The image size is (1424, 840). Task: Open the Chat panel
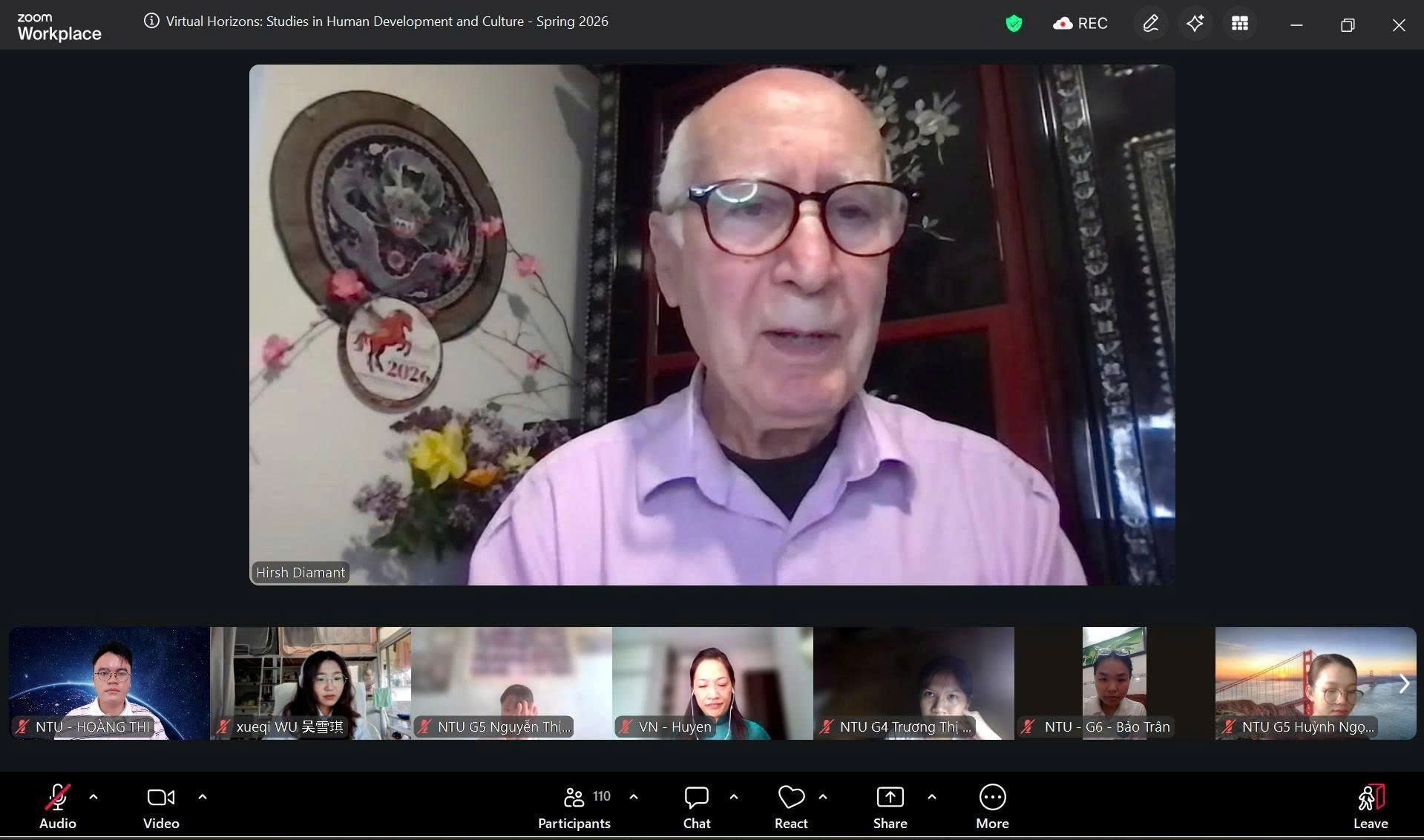[x=696, y=806]
